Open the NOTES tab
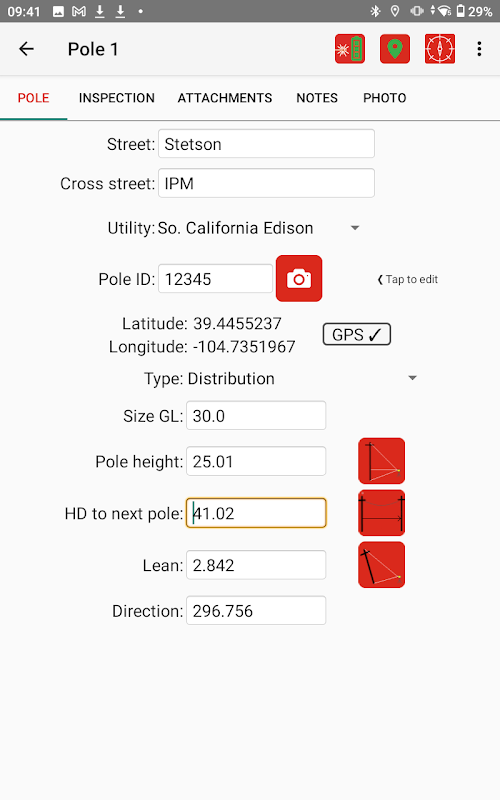This screenshot has width=500, height=800. (x=317, y=98)
